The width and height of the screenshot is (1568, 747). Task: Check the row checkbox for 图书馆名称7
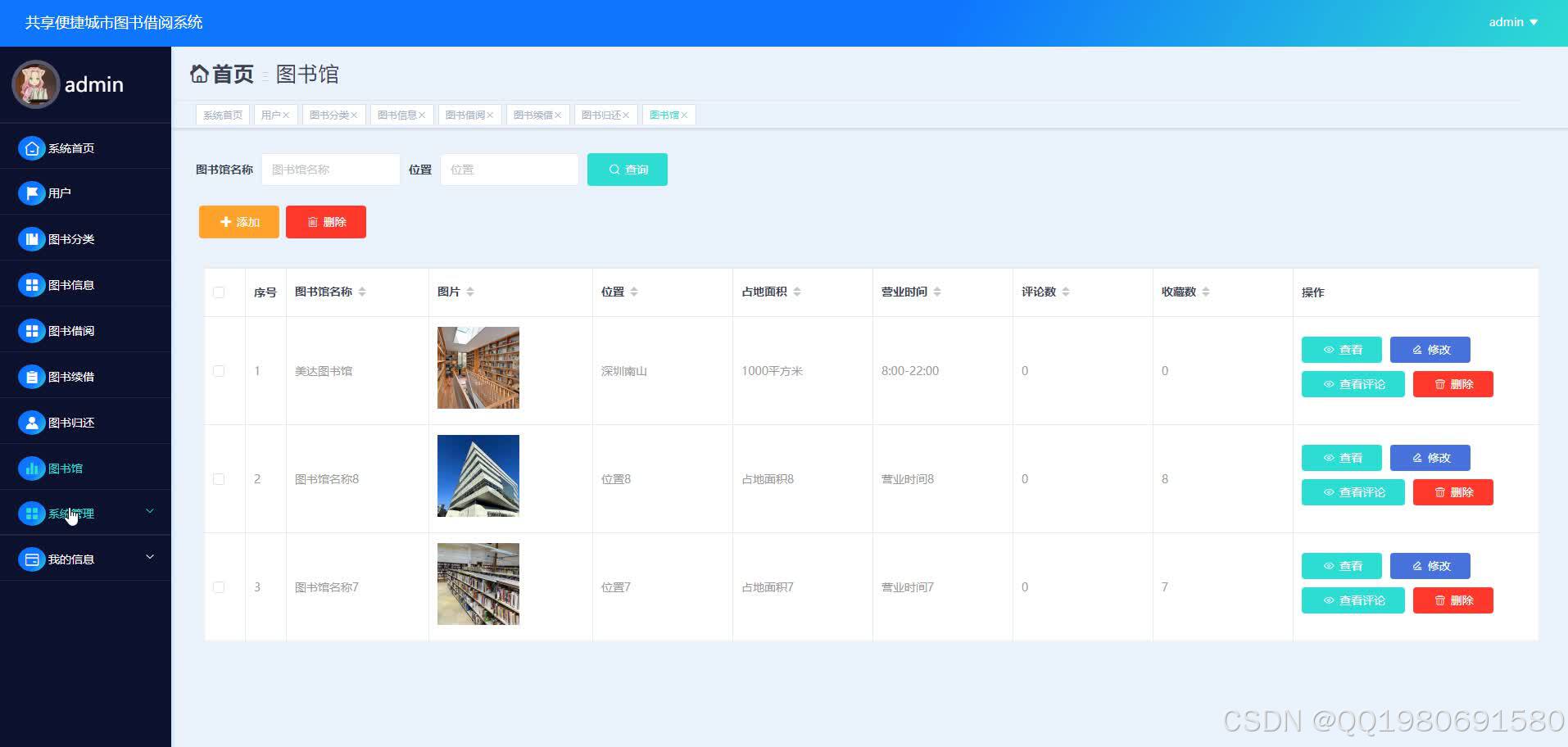pos(219,587)
